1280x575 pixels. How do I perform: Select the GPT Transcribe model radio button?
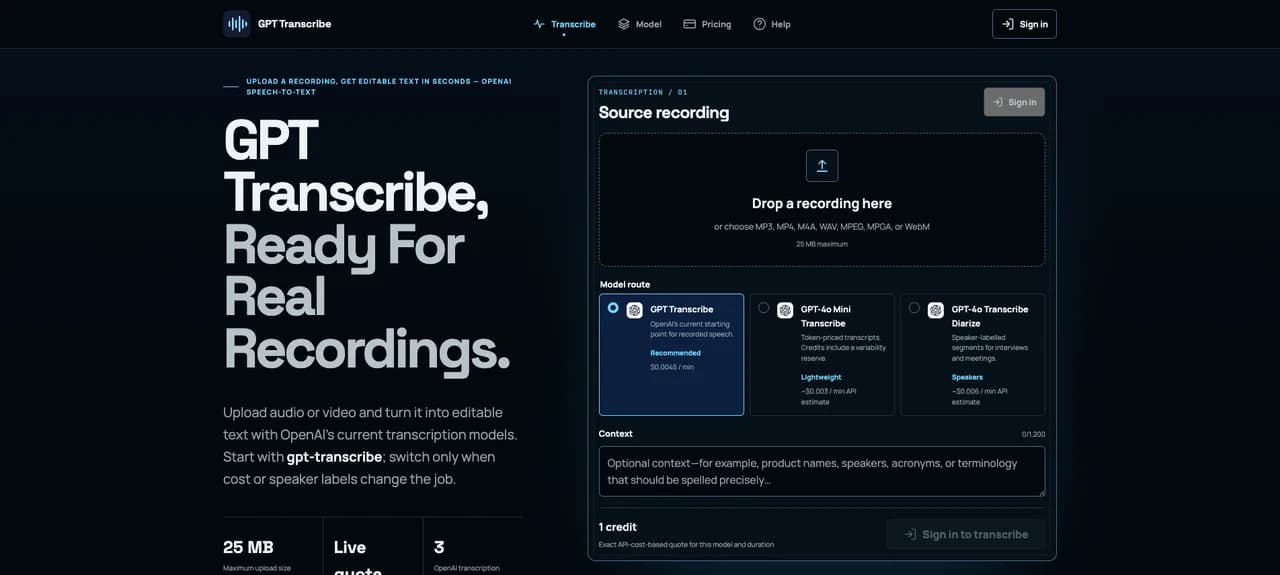pos(613,308)
